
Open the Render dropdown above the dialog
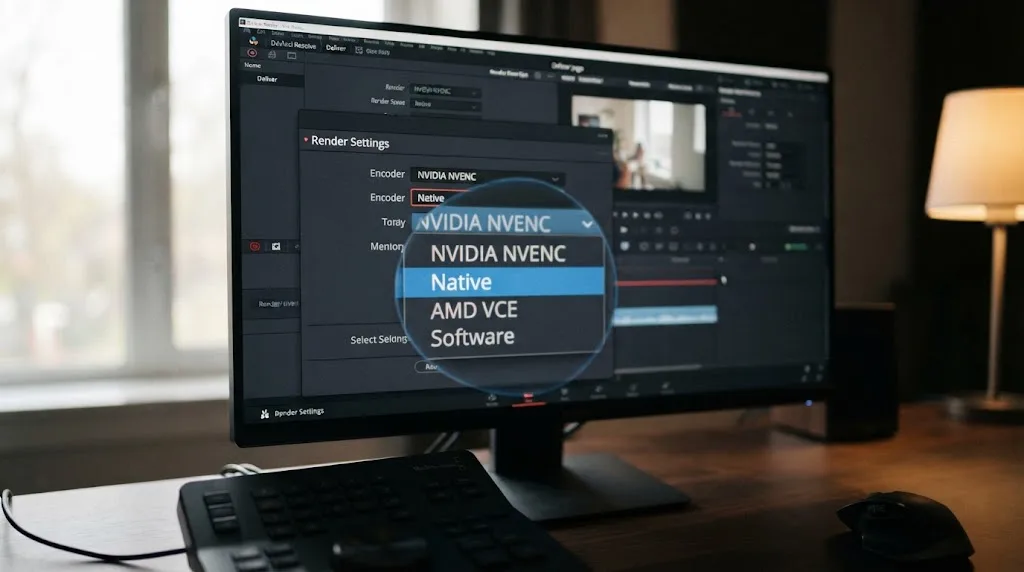[x=446, y=91]
